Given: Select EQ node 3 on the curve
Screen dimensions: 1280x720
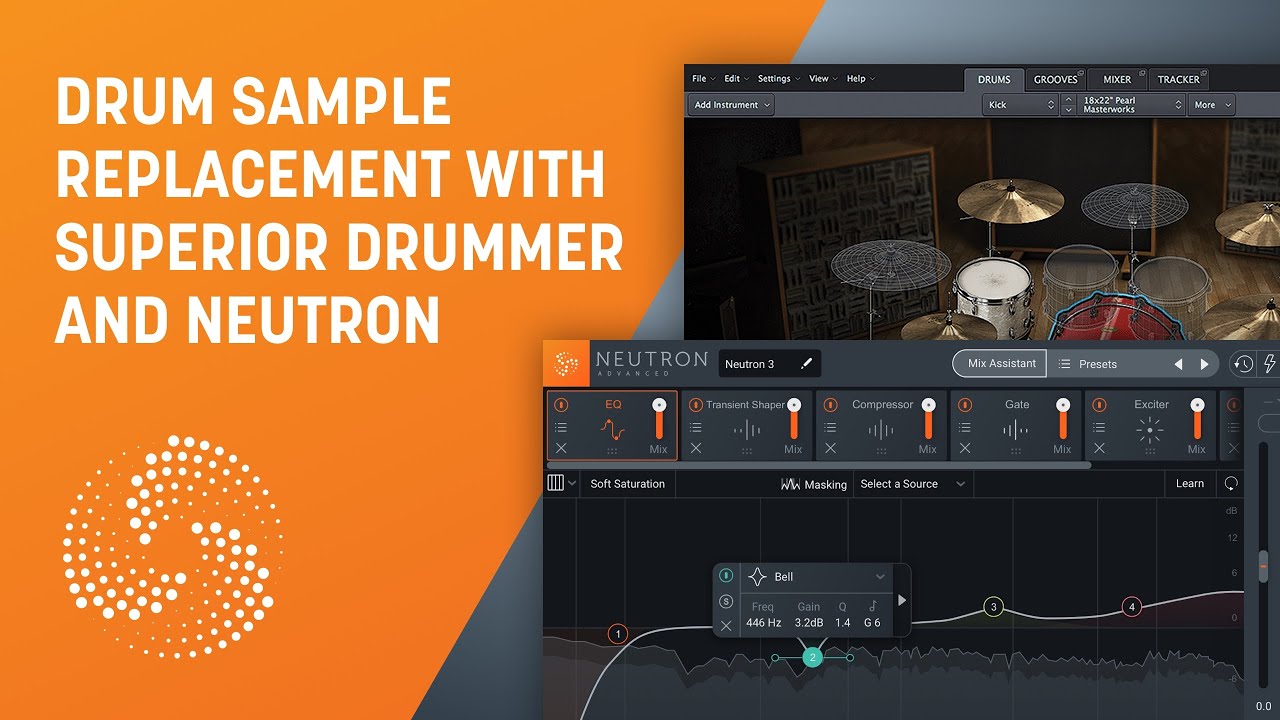Looking at the screenshot, I should pyautogui.click(x=993, y=606).
